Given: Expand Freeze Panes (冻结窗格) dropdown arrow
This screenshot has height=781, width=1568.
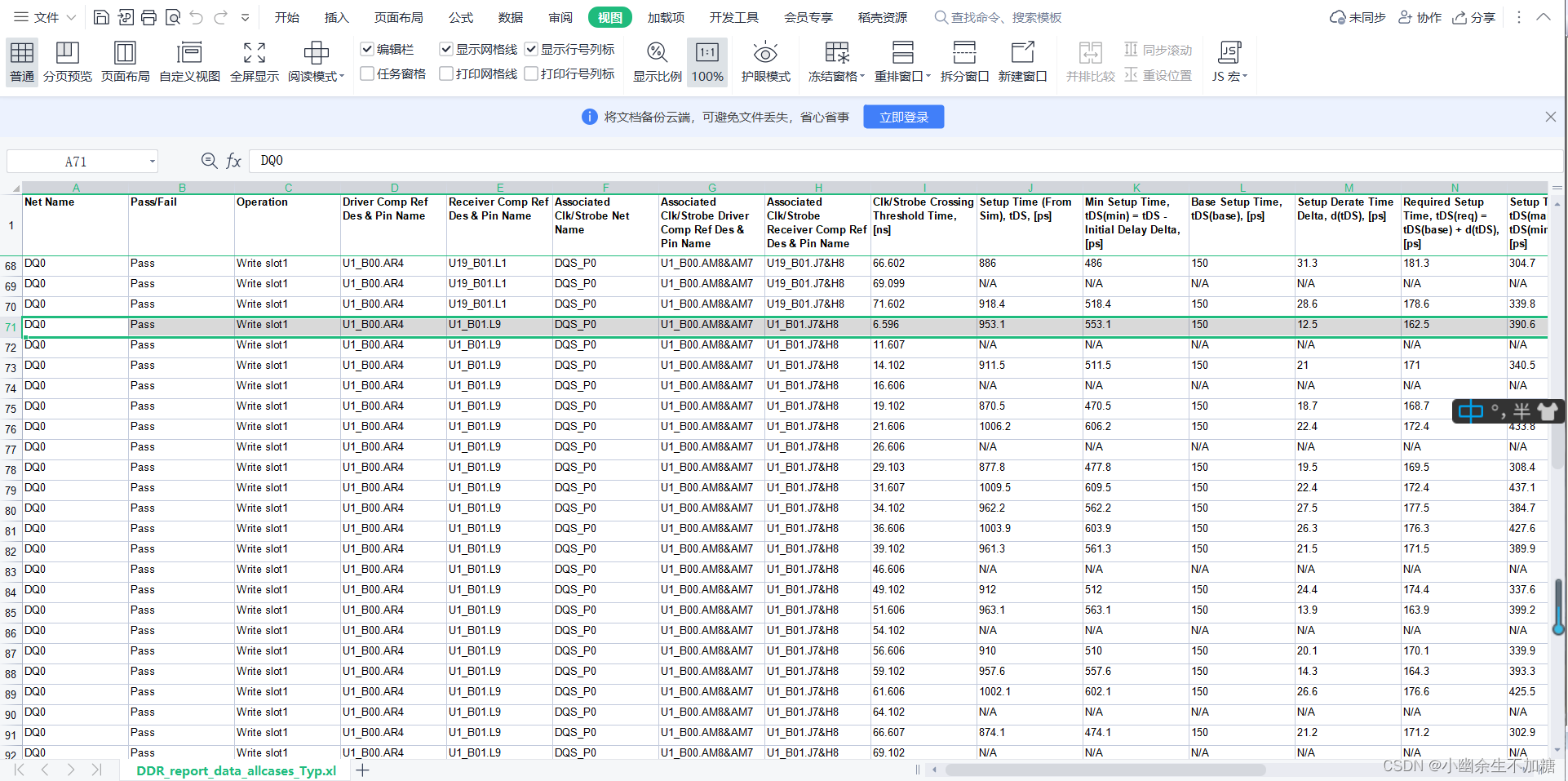Looking at the screenshot, I should 862,76.
